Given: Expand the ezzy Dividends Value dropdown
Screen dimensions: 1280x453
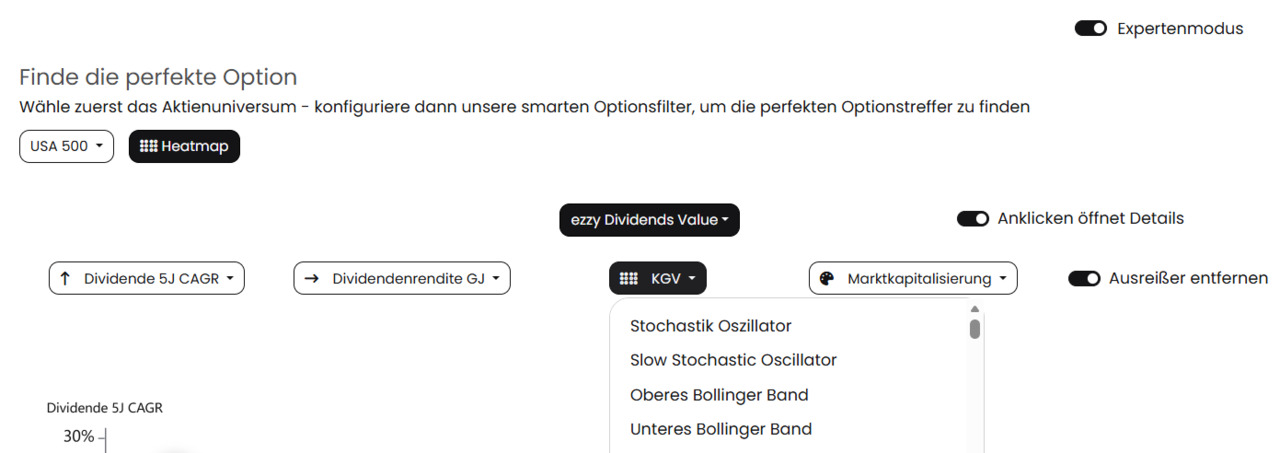Looking at the screenshot, I should pos(649,219).
